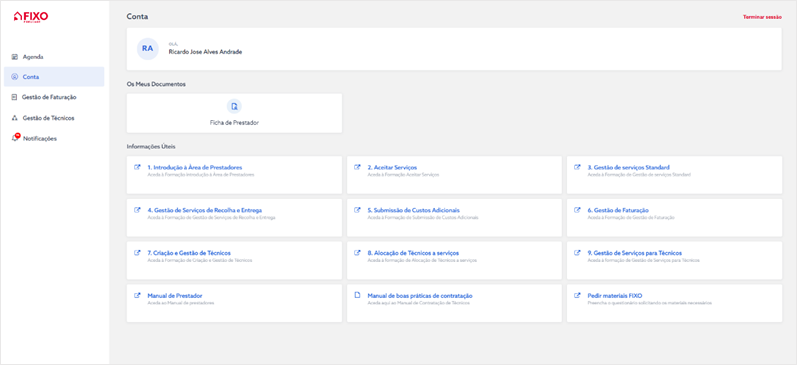Image resolution: width=797 pixels, height=365 pixels.
Task: Click external-link icon beside Pedir materiais FIXO
Action: pyautogui.click(x=577, y=295)
